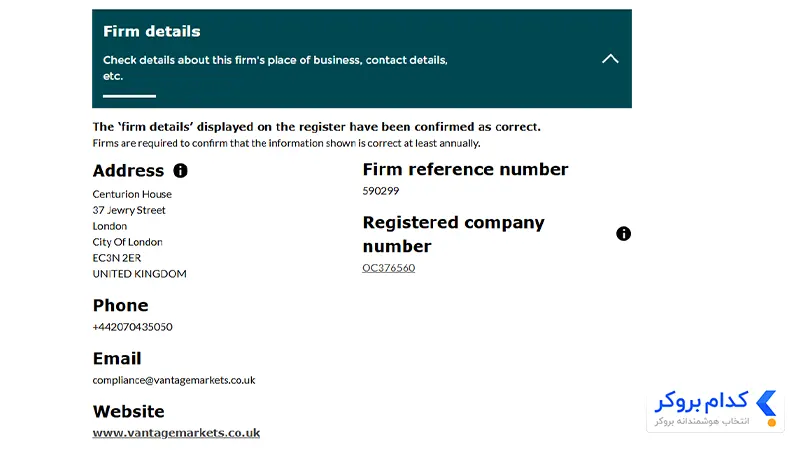Click the Website heading label
Image resolution: width=800 pixels, height=450 pixels.
pyautogui.click(x=129, y=412)
